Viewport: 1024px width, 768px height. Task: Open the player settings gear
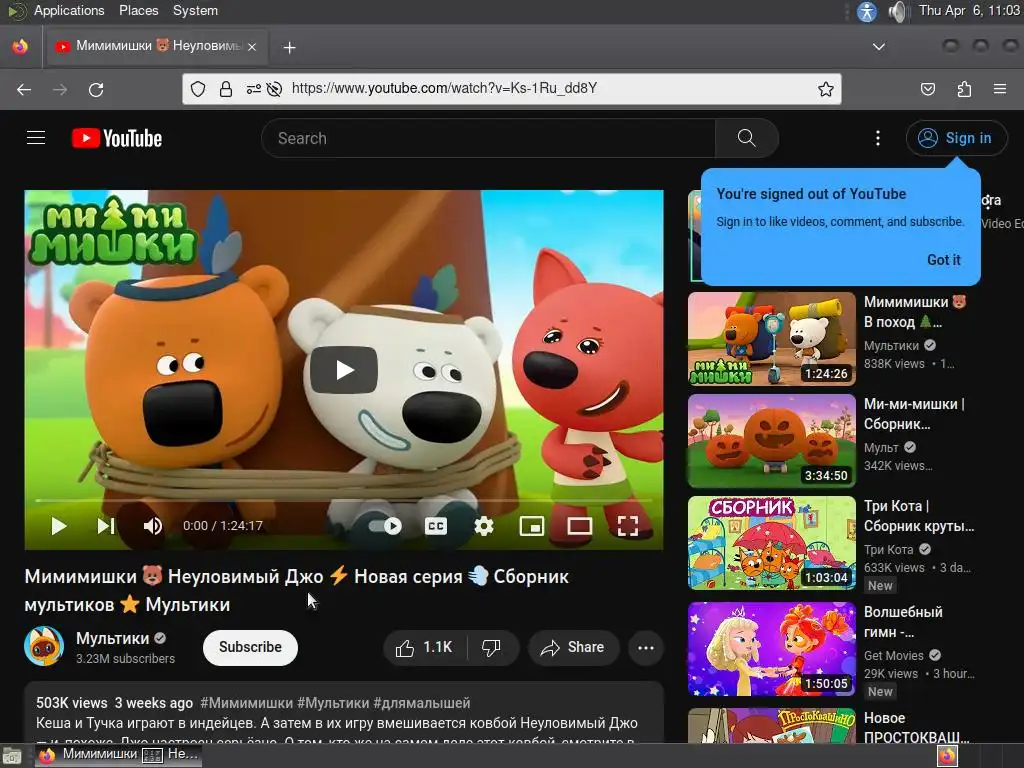[x=484, y=526]
